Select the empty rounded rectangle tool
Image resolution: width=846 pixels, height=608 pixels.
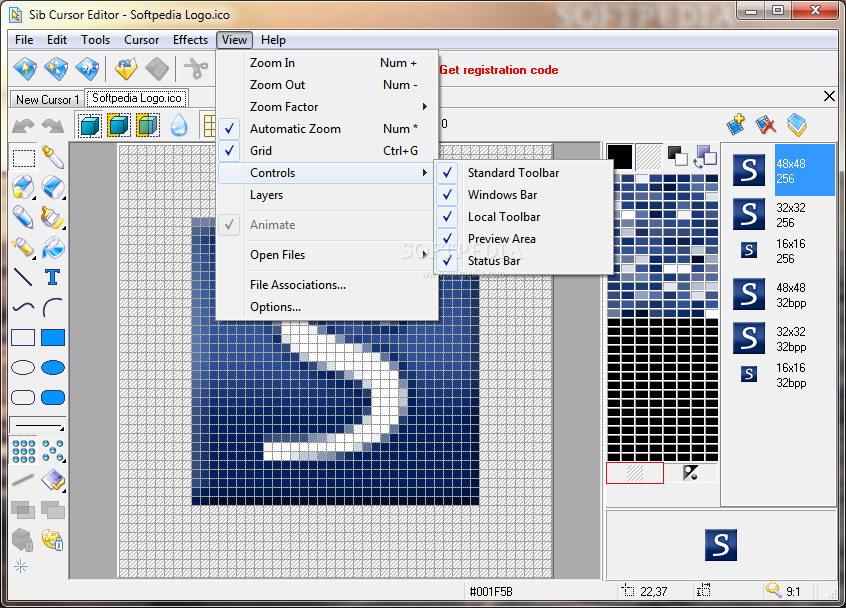click(23, 398)
